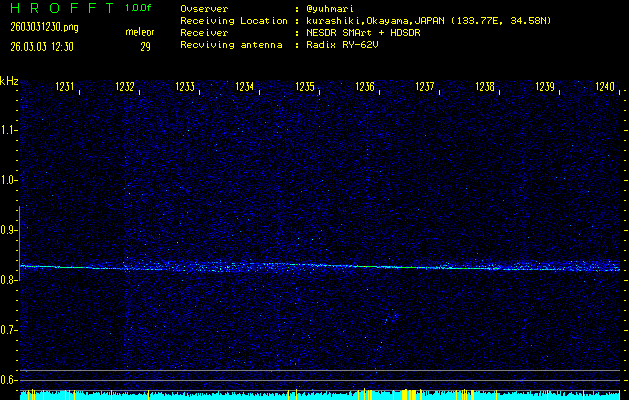Screen dimensions: 629x400
Task: Select the version label 1.00f
Action: click(138, 8)
